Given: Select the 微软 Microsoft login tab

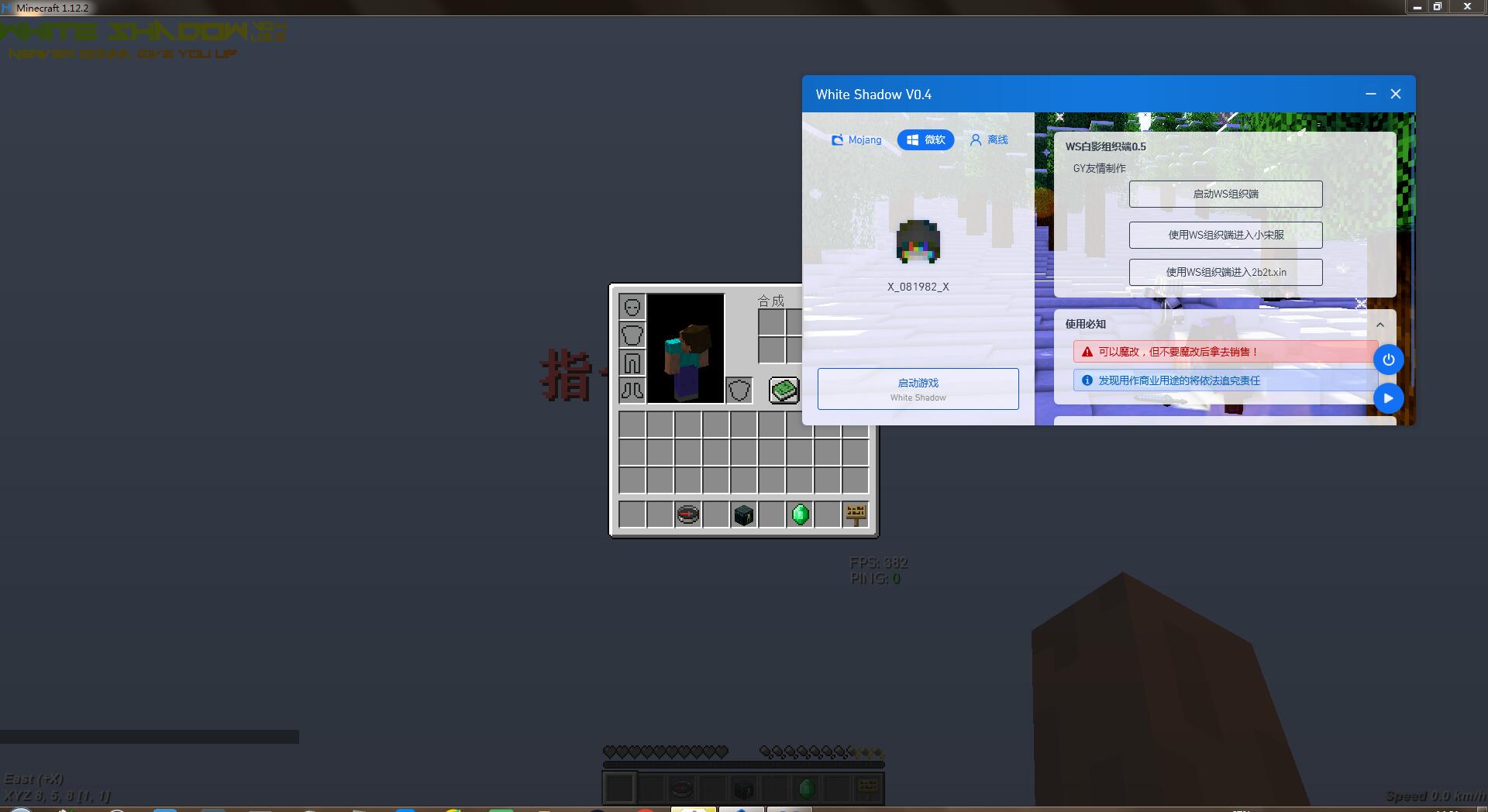Looking at the screenshot, I should pos(925,140).
